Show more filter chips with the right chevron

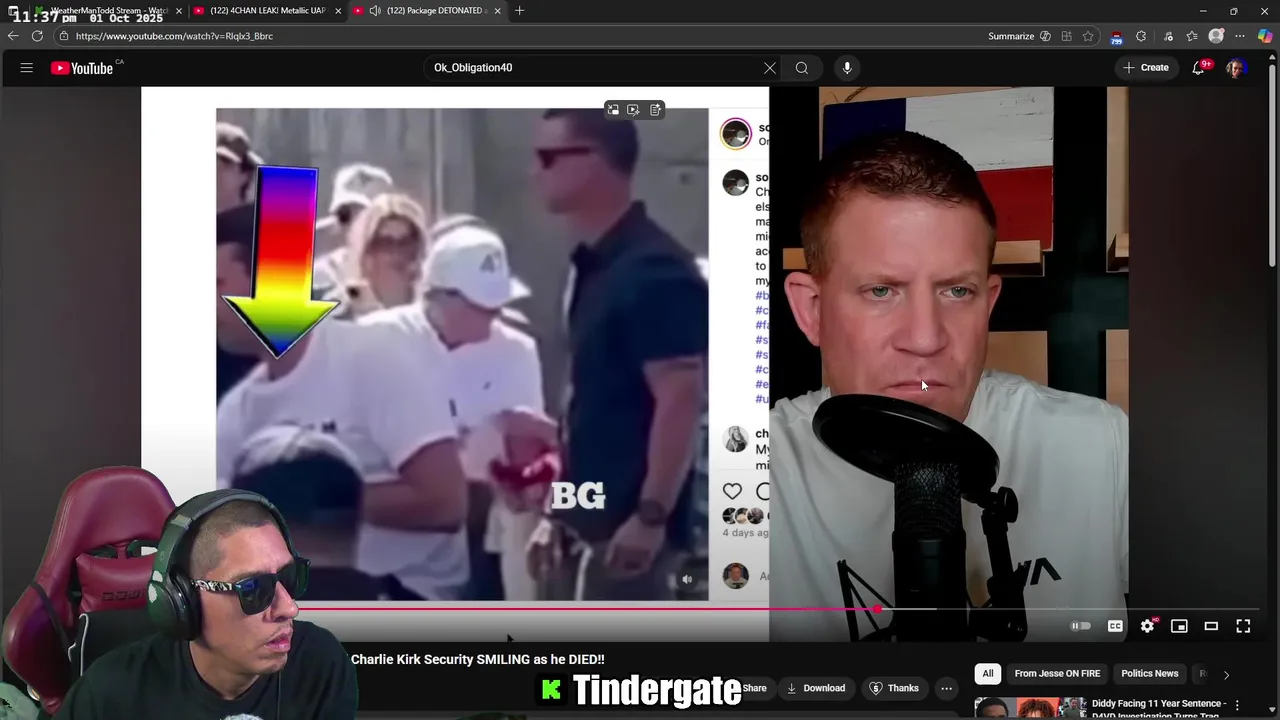(1226, 675)
